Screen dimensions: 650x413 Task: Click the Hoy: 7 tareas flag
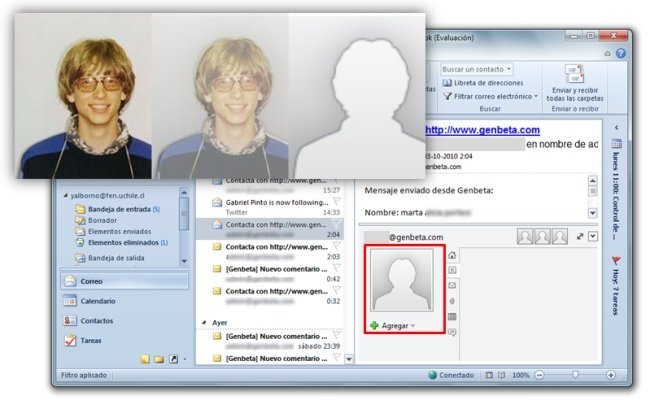(x=616, y=285)
